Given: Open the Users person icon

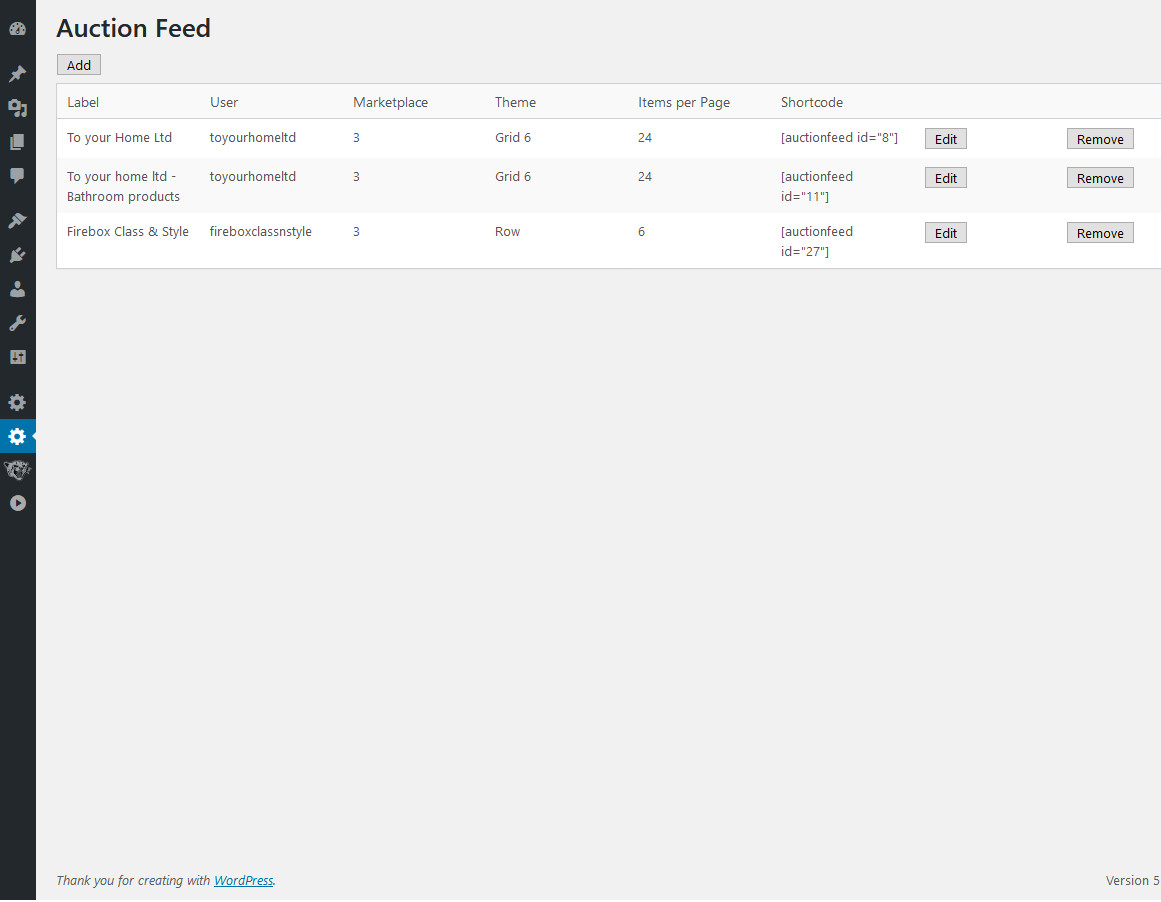Looking at the screenshot, I should coord(17,289).
